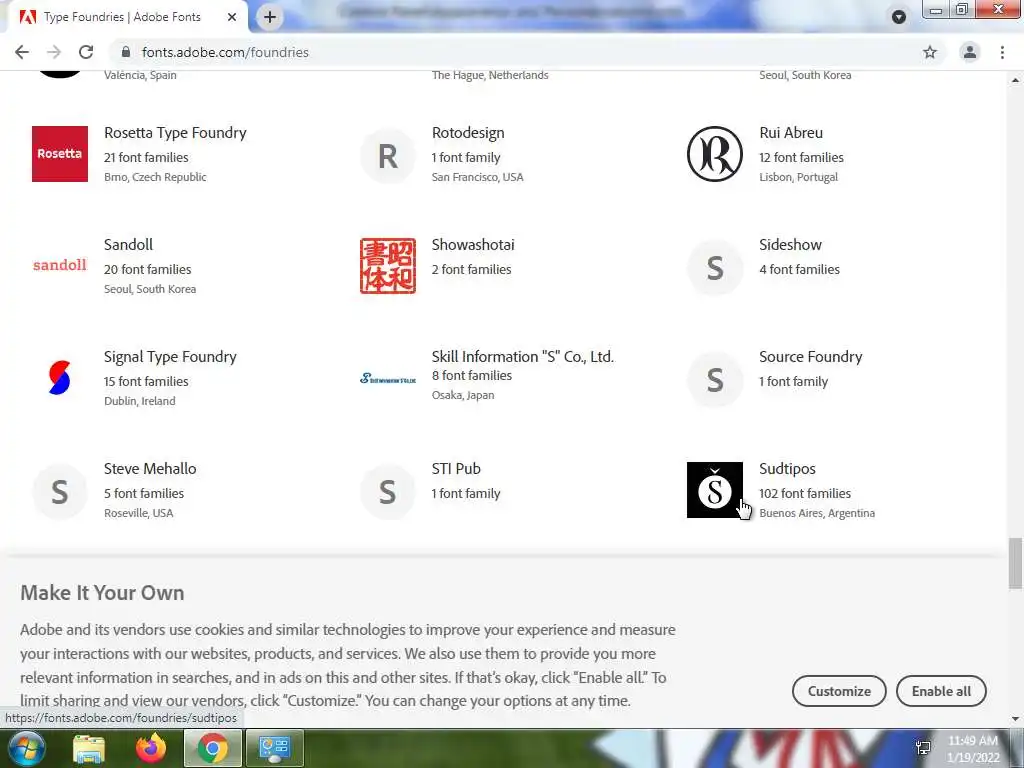Viewport: 1024px width, 768px height.
Task: Bookmark this page with the star icon
Action: 930,52
